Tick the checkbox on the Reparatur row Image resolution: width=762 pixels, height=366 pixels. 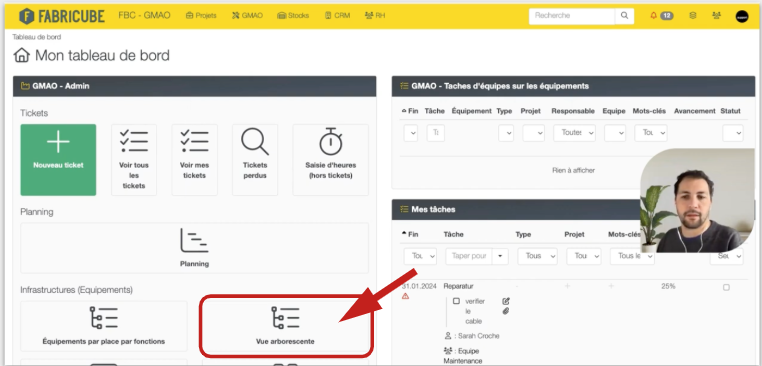(x=726, y=287)
